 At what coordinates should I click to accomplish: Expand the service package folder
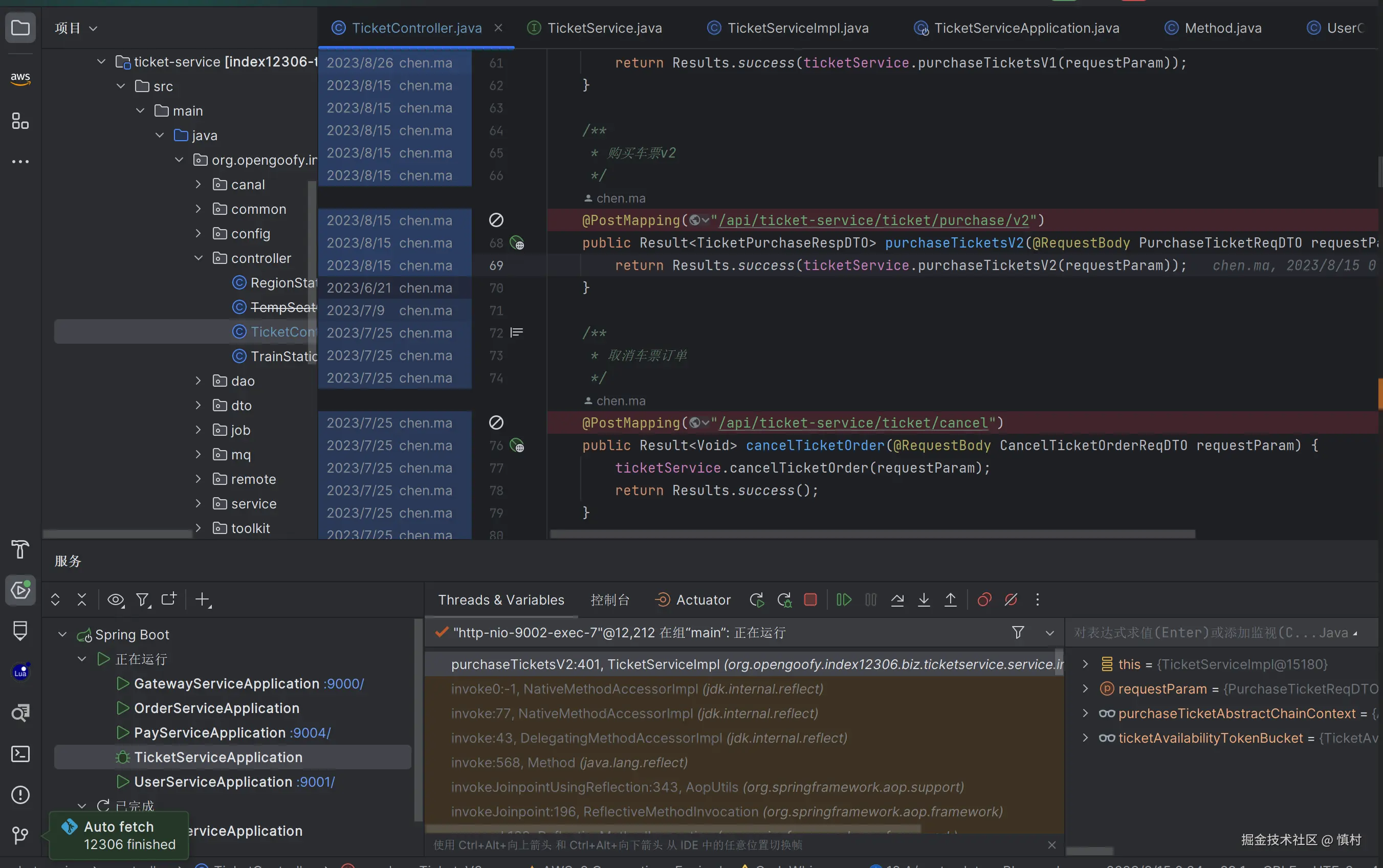[x=199, y=503]
